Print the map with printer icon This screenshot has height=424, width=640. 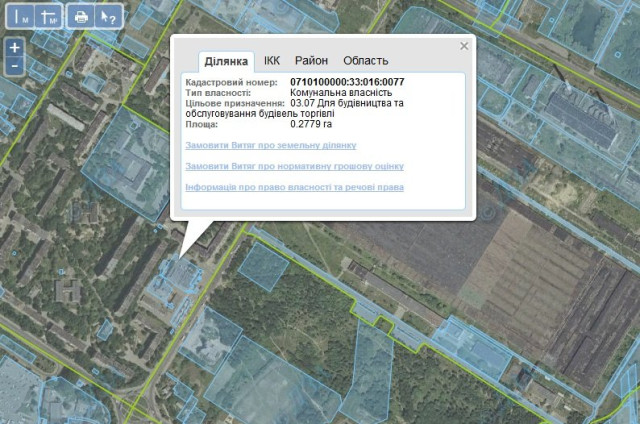click(81, 16)
